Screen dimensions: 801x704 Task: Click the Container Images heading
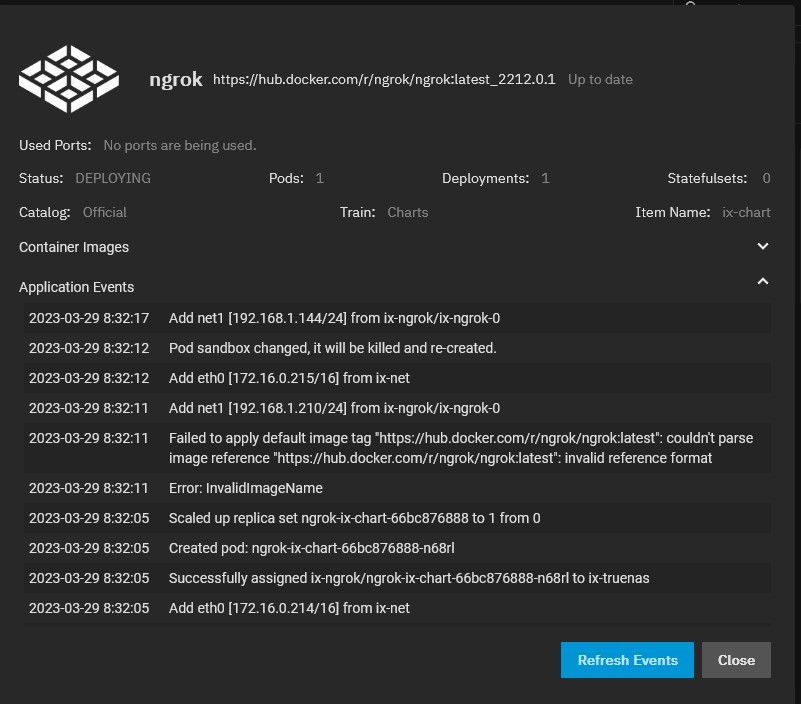tap(74, 247)
